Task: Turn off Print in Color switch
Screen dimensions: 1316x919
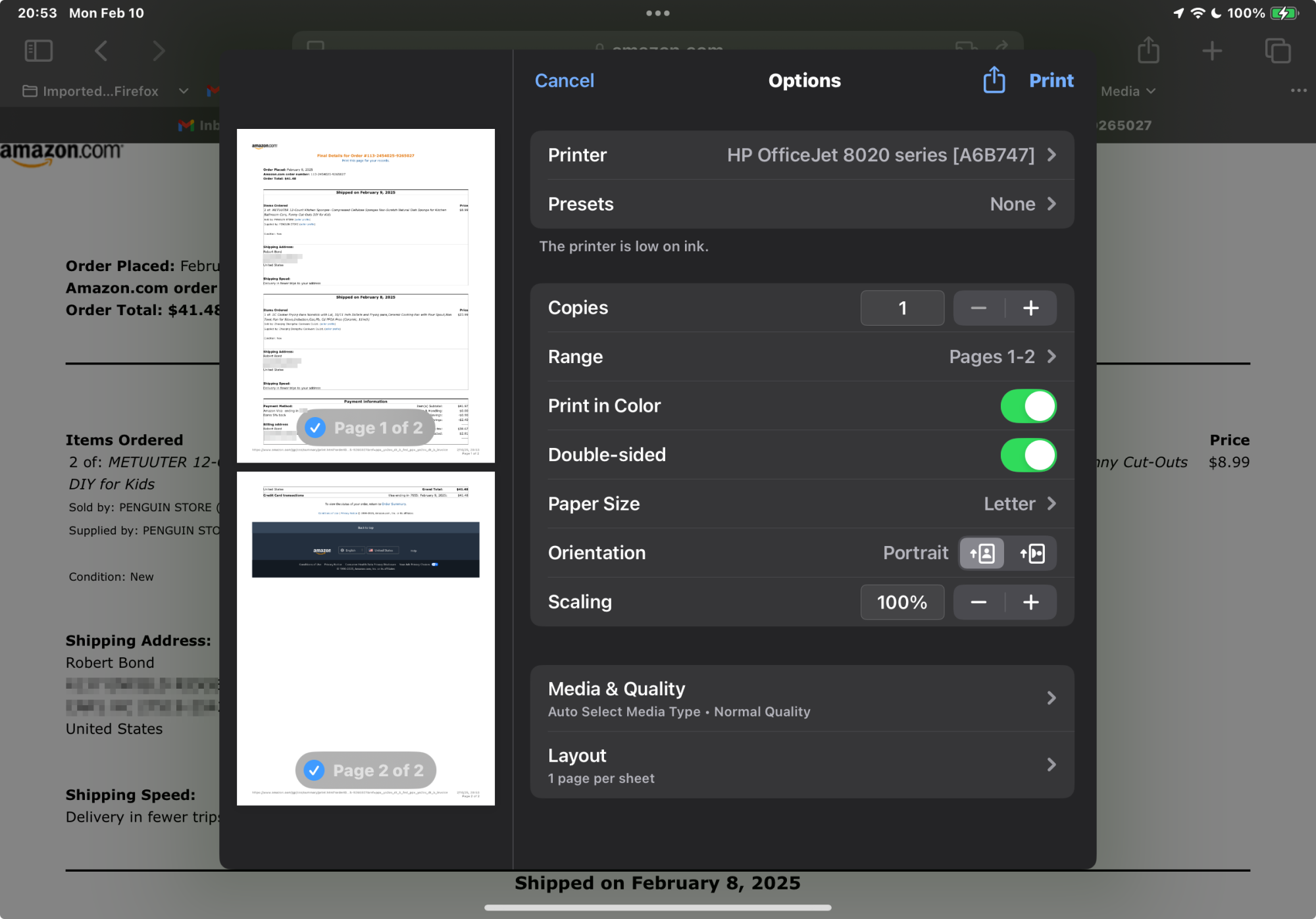Action: pyautogui.click(x=1028, y=406)
